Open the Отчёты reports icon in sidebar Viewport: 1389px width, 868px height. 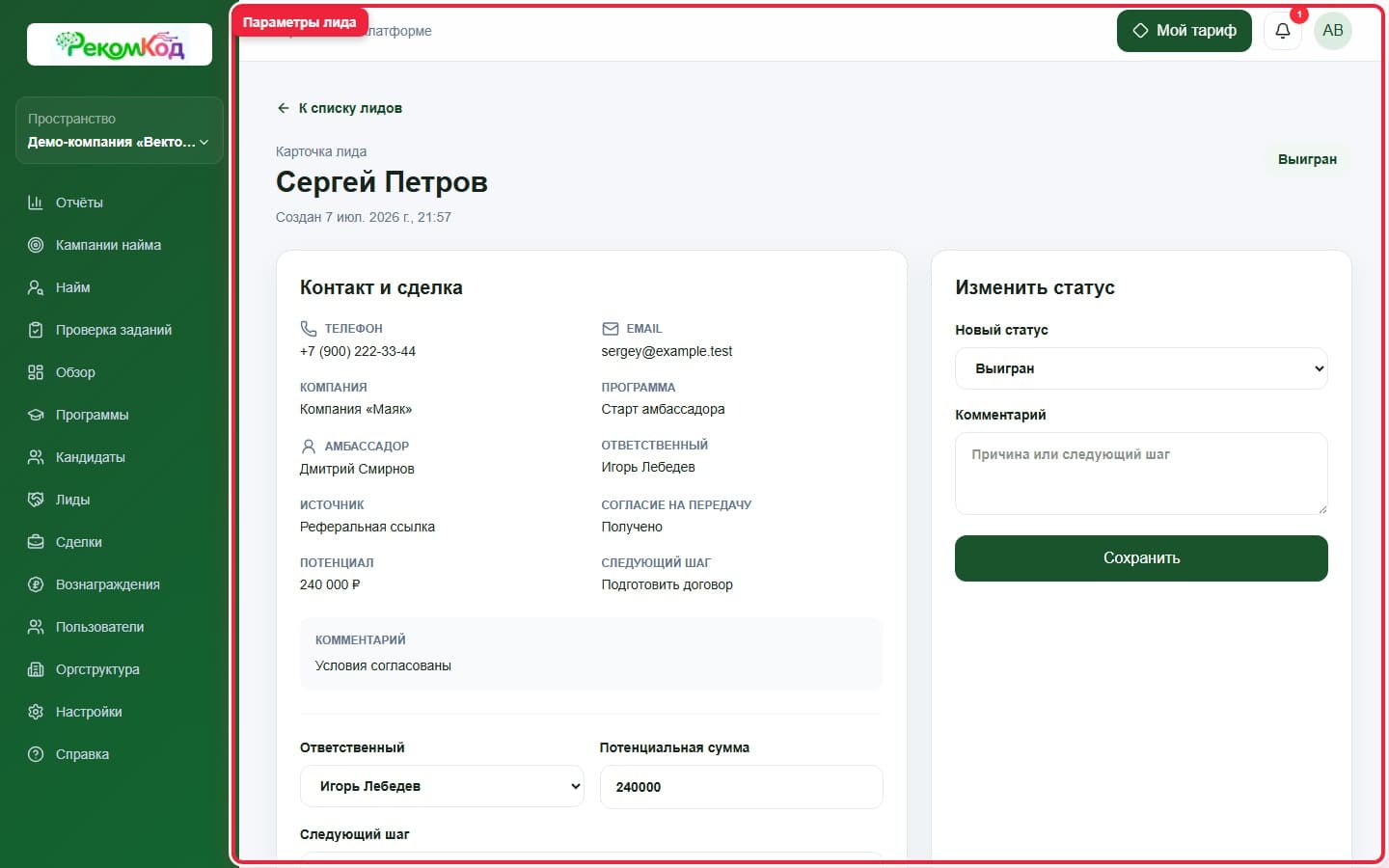click(x=36, y=203)
